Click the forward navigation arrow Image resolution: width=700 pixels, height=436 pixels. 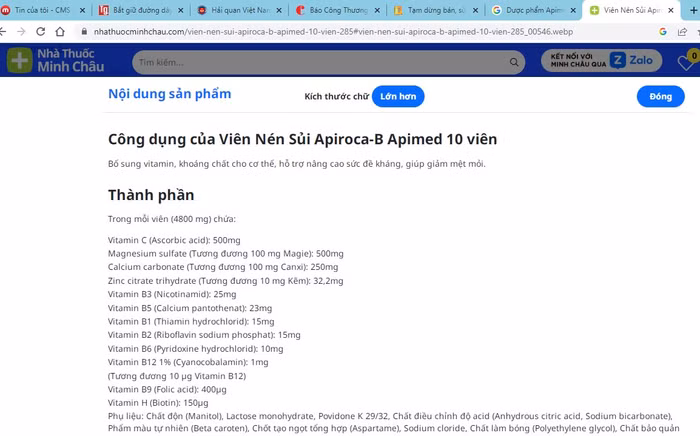(x=21, y=31)
